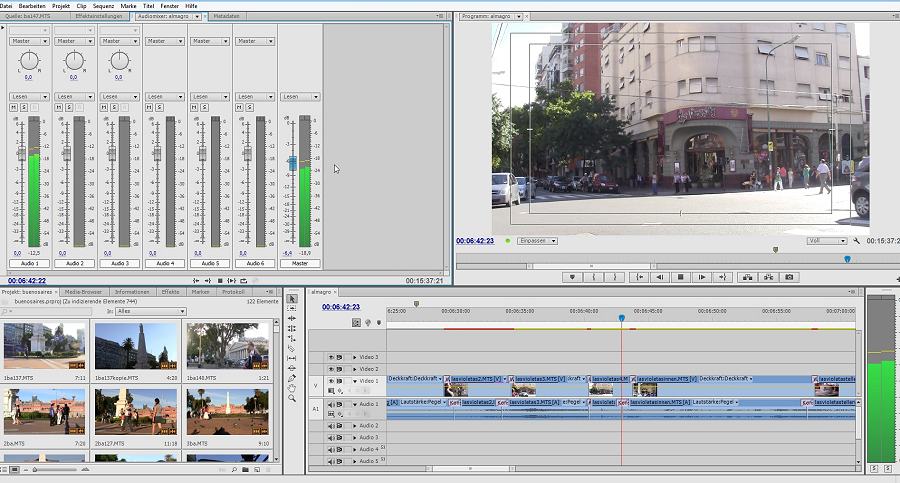
Task: Select the Rolling Edit tool
Action: coord(292,329)
